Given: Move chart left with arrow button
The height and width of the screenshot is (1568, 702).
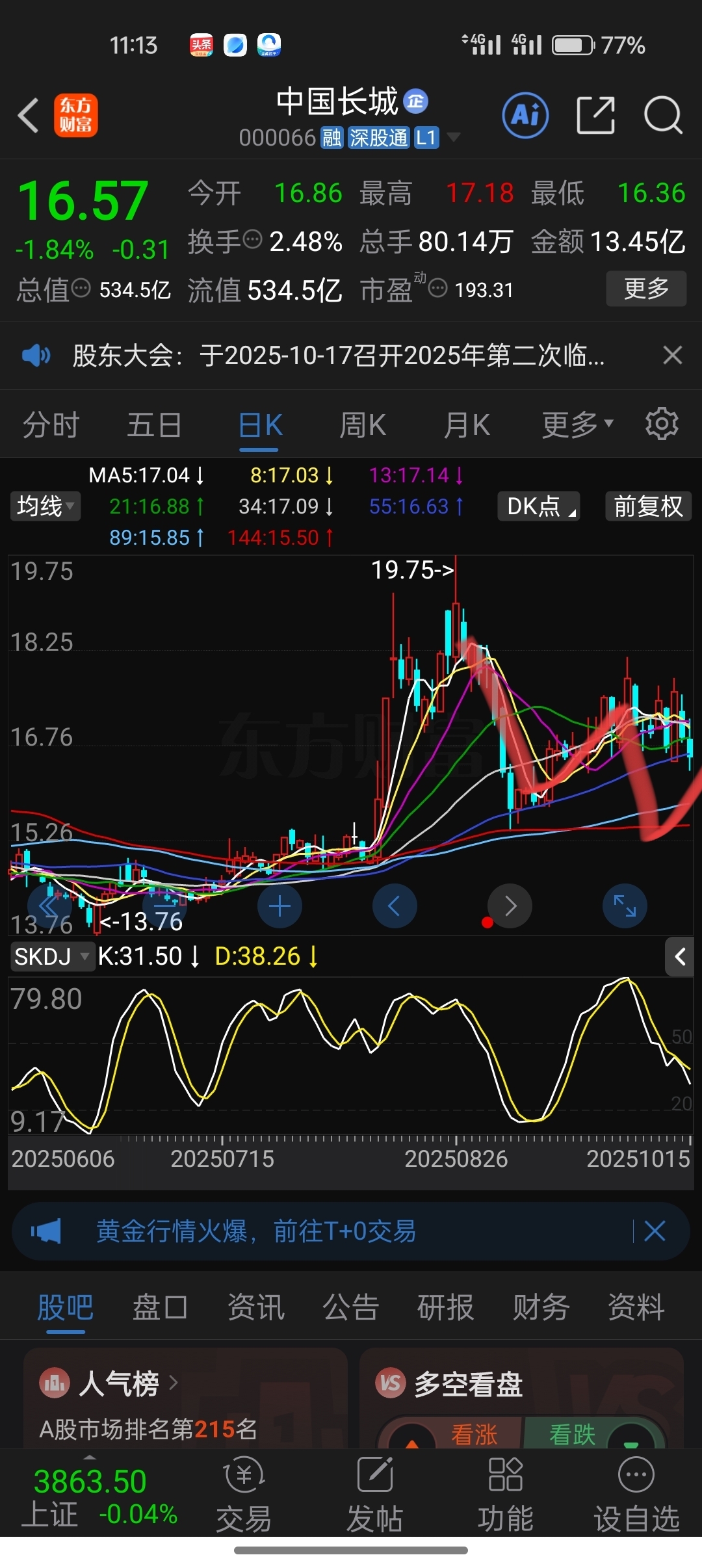Looking at the screenshot, I should pos(395,906).
